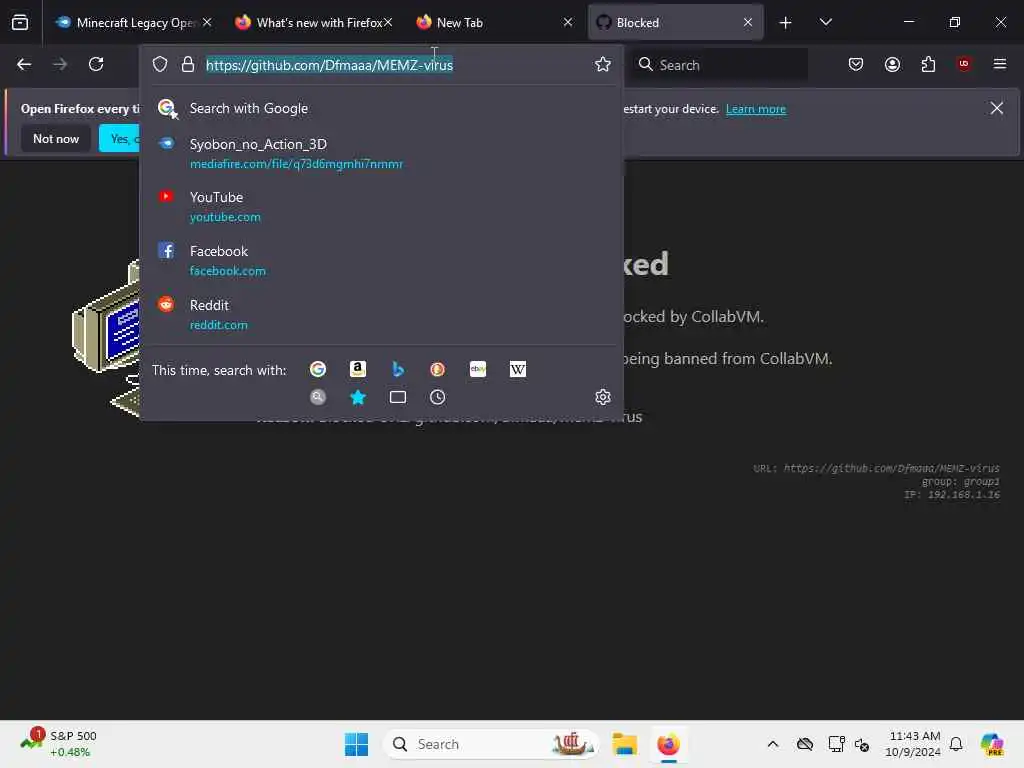This screenshot has width=1024, height=768.
Task: Select Reddit suggestion
Action: coord(382,314)
